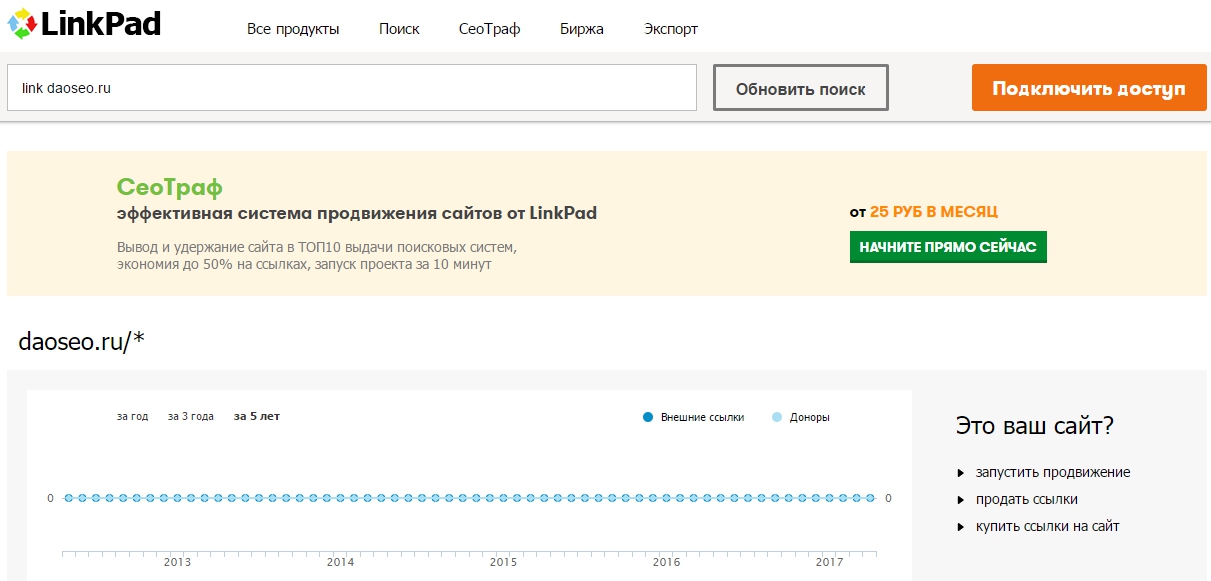Image resolution: width=1211 pixels, height=581 pixels.
Task: Click the продать ссылки link
Action: [x=1026, y=499]
